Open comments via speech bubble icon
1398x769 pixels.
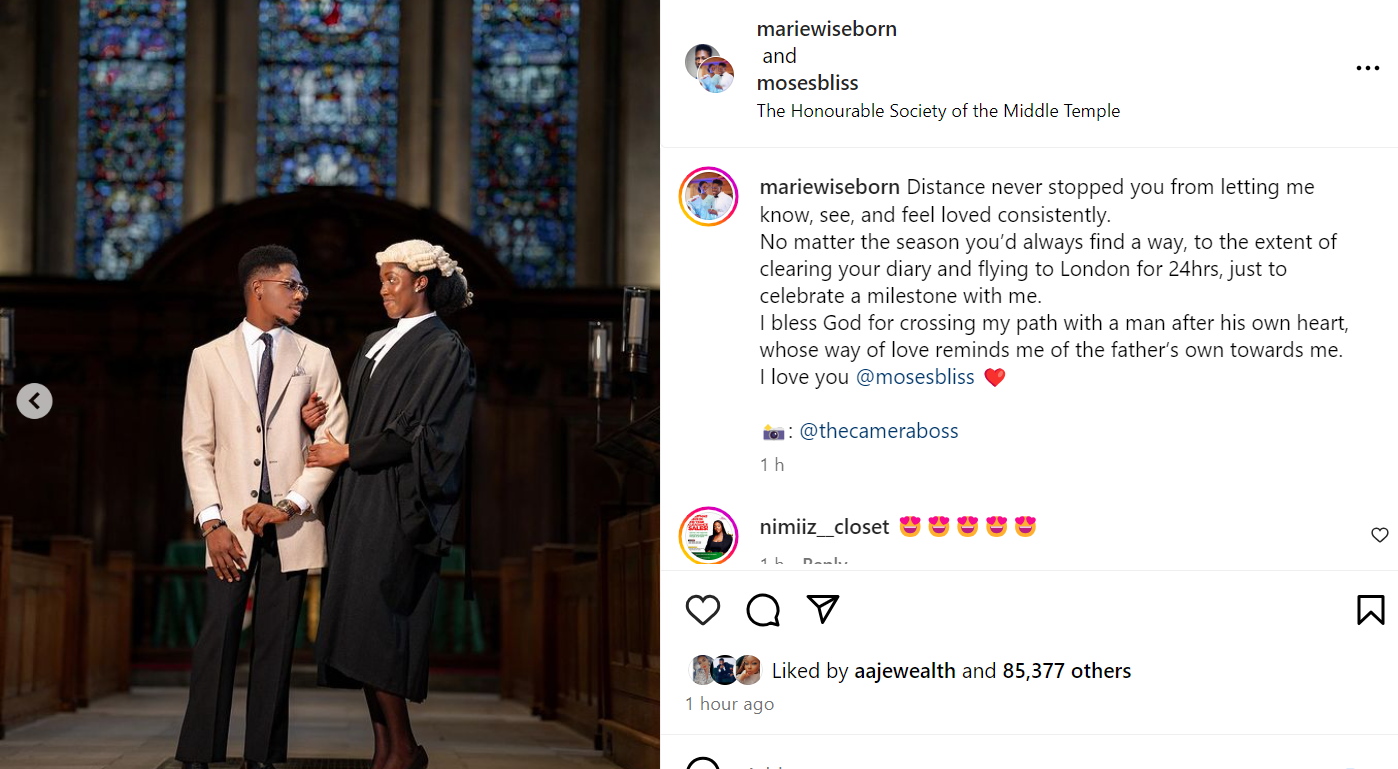(763, 609)
